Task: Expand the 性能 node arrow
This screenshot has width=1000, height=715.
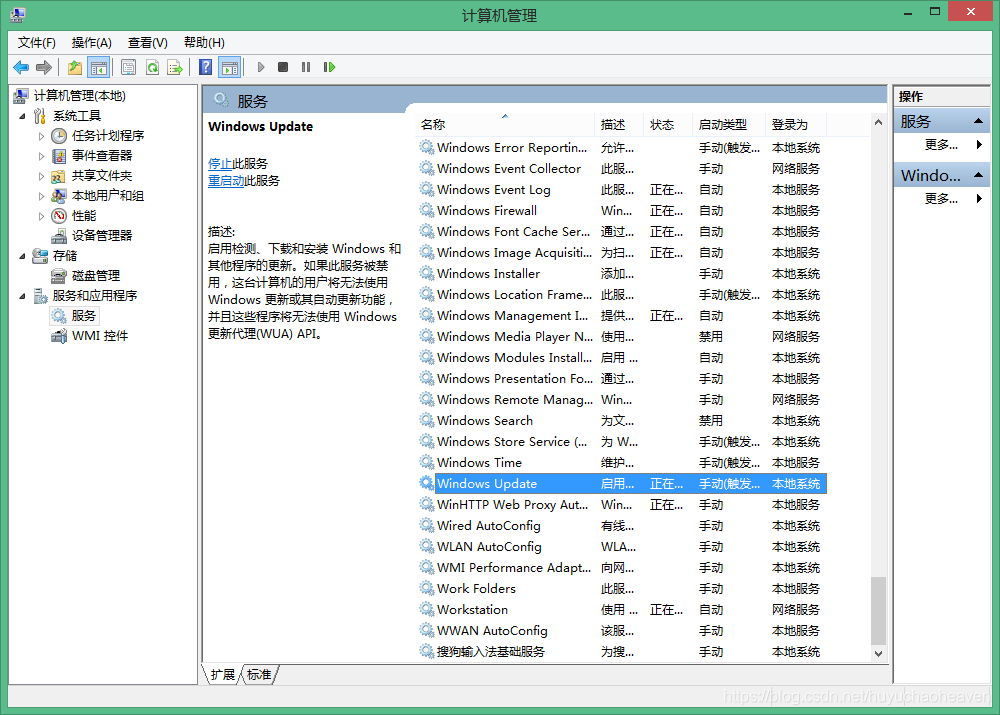Action: click(41, 216)
